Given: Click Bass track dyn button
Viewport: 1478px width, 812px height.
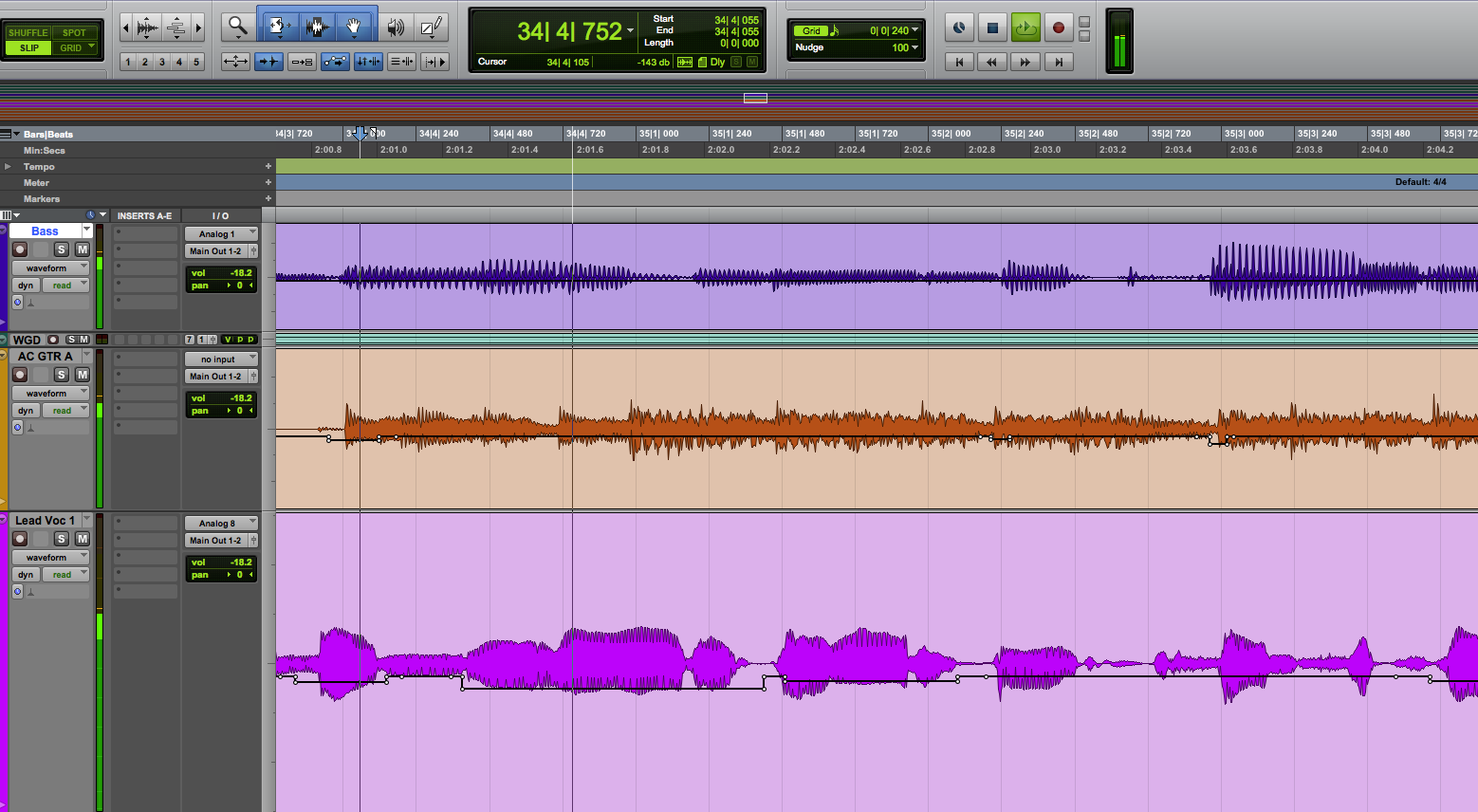Looking at the screenshot, I should [26, 285].
